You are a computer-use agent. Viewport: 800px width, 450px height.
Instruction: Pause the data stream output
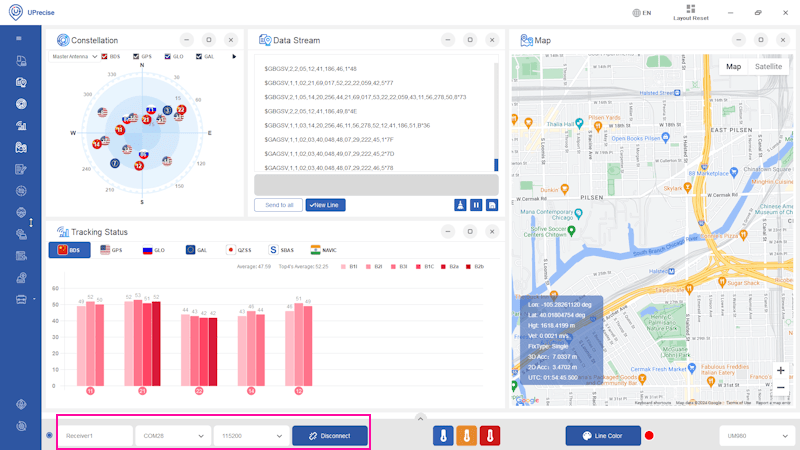(x=476, y=205)
